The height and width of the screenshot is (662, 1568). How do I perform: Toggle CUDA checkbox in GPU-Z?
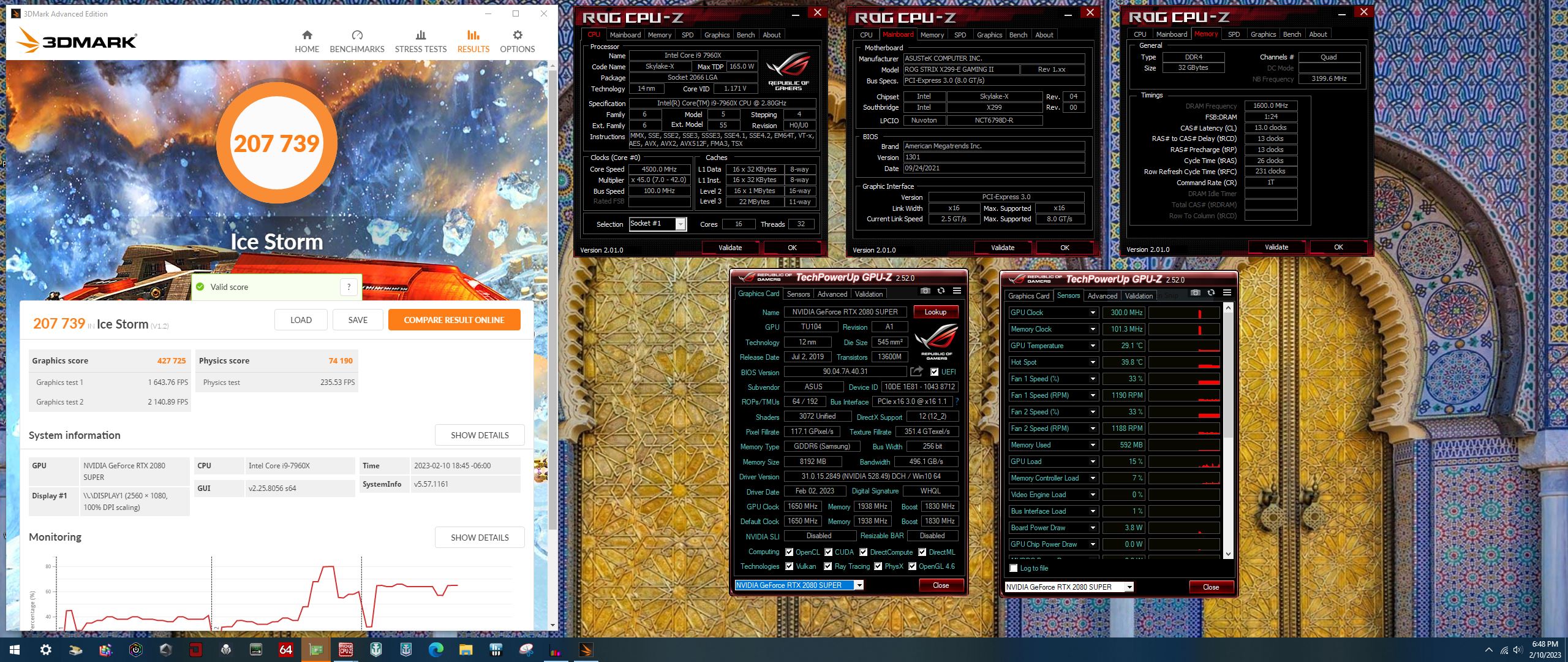tap(828, 552)
